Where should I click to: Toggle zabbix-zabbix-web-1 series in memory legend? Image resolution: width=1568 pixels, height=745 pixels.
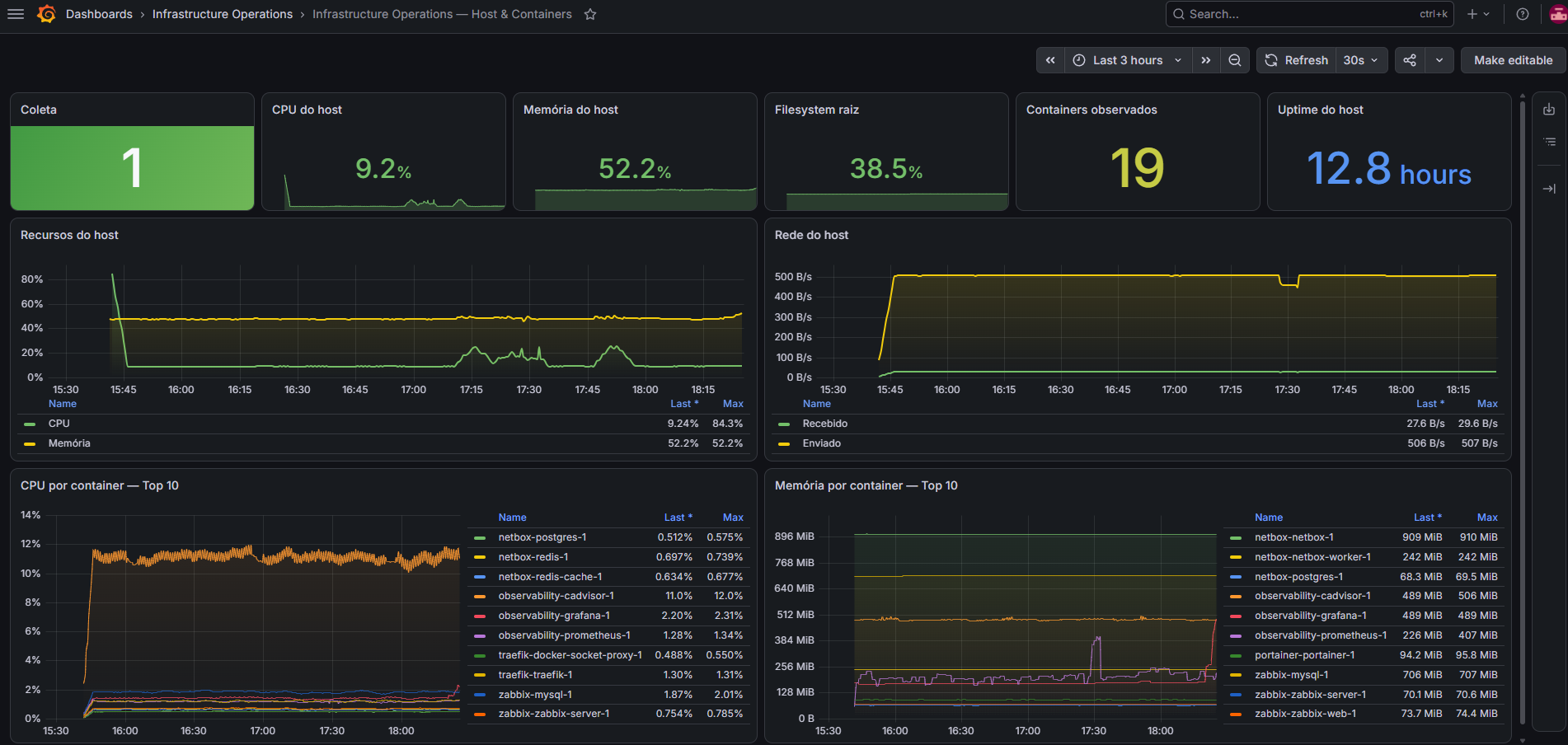(x=1305, y=714)
